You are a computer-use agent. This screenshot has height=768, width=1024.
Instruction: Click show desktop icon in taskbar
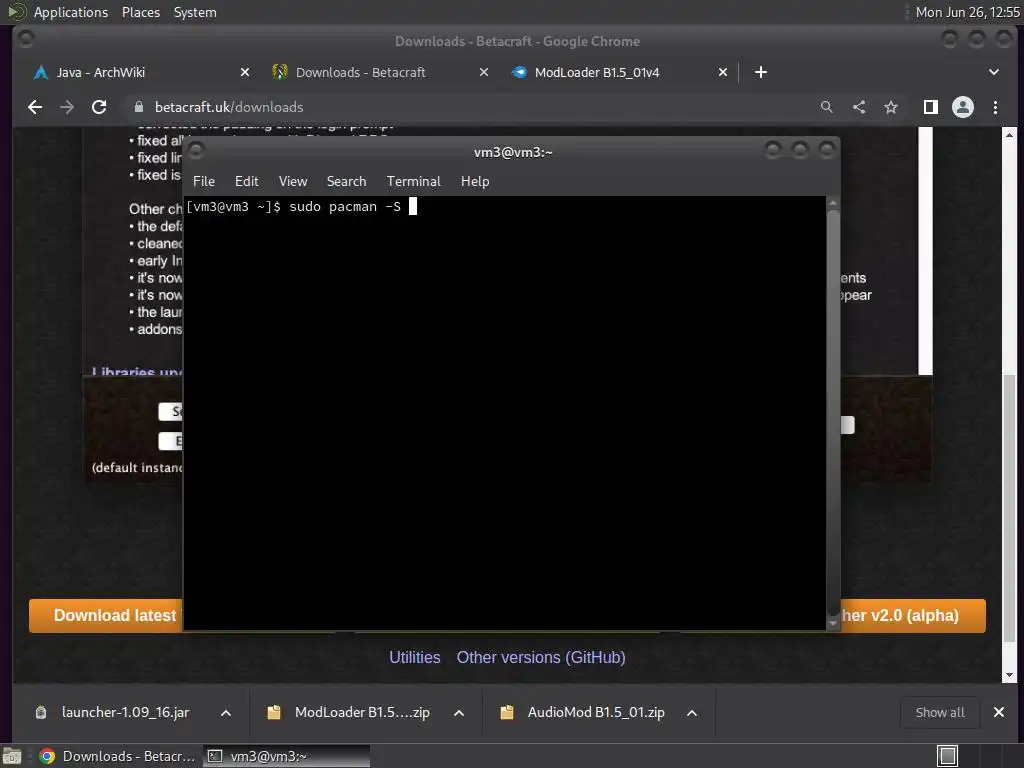pos(12,756)
